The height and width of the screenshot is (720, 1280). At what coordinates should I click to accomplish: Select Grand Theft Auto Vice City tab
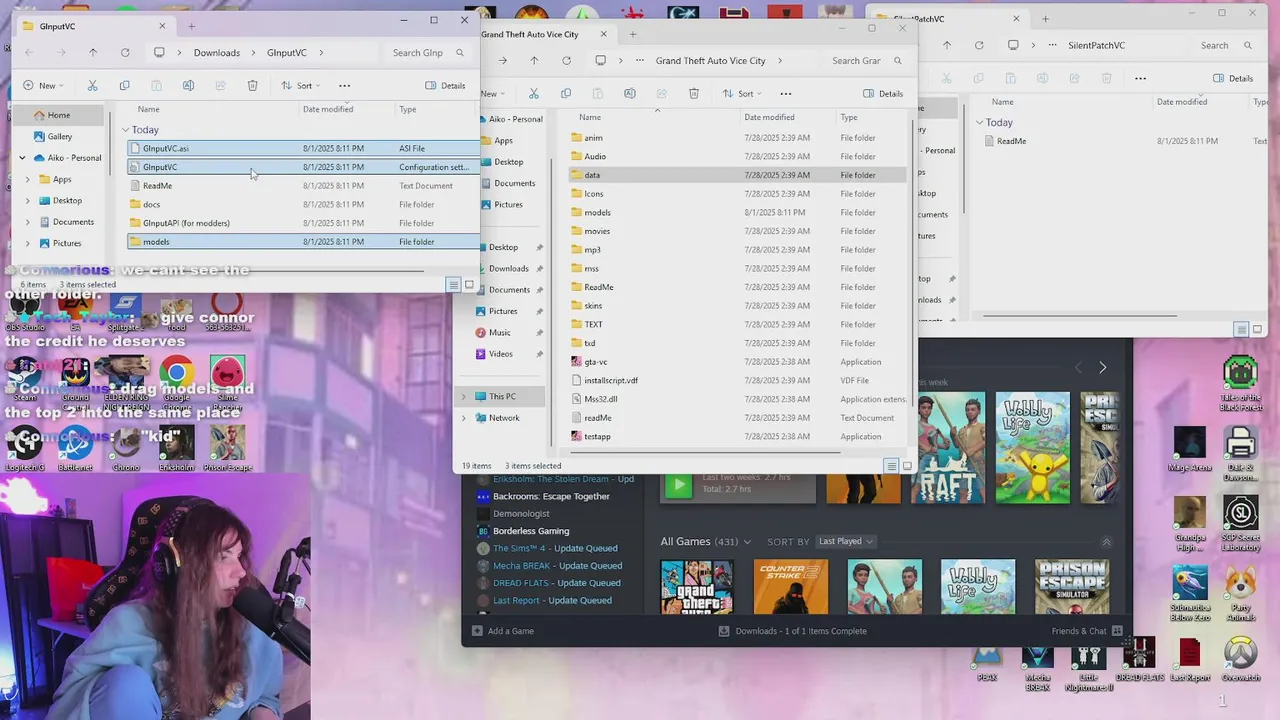(x=545, y=34)
